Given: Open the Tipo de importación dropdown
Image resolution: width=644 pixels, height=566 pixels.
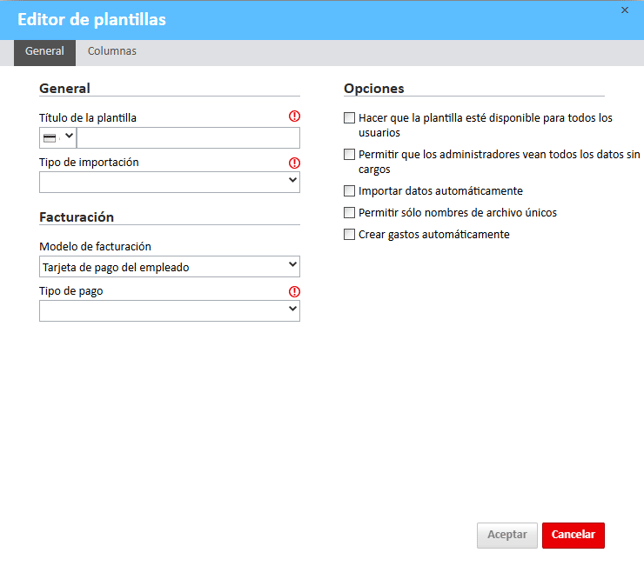Looking at the screenshot, I should click(169, 182).
